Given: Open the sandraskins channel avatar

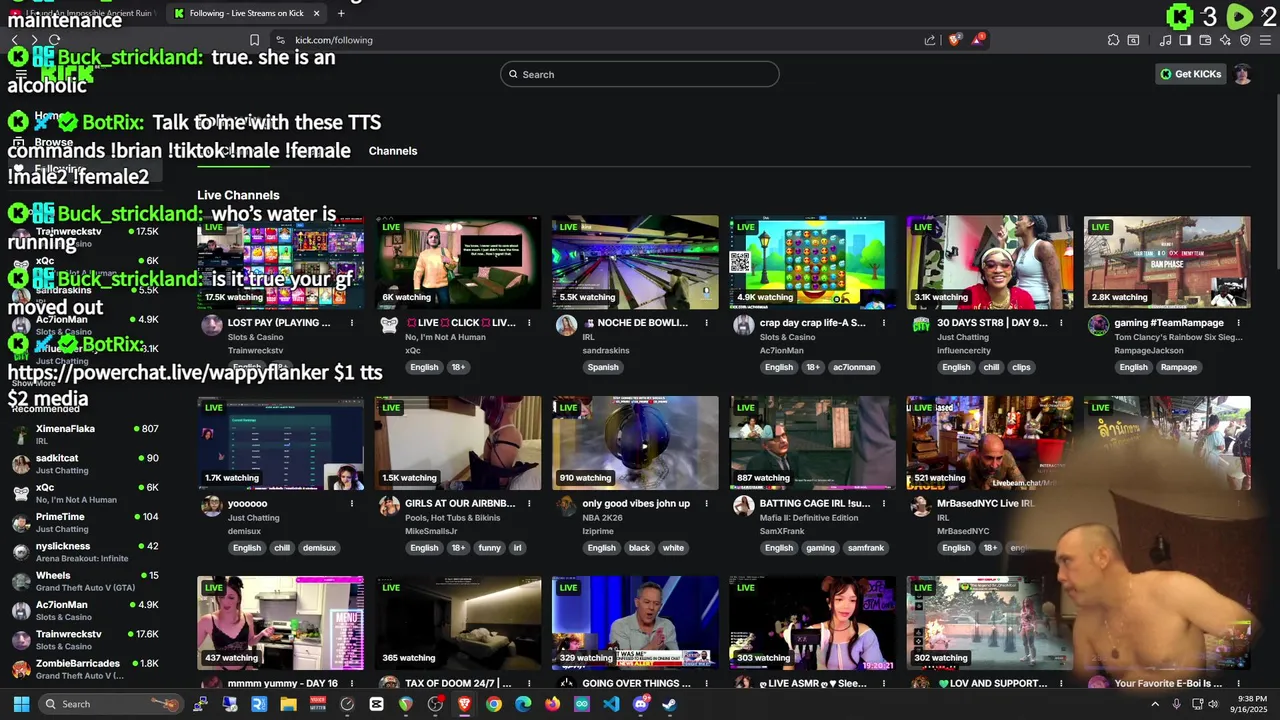Looking at the screenshot, I should coord(566,325).
